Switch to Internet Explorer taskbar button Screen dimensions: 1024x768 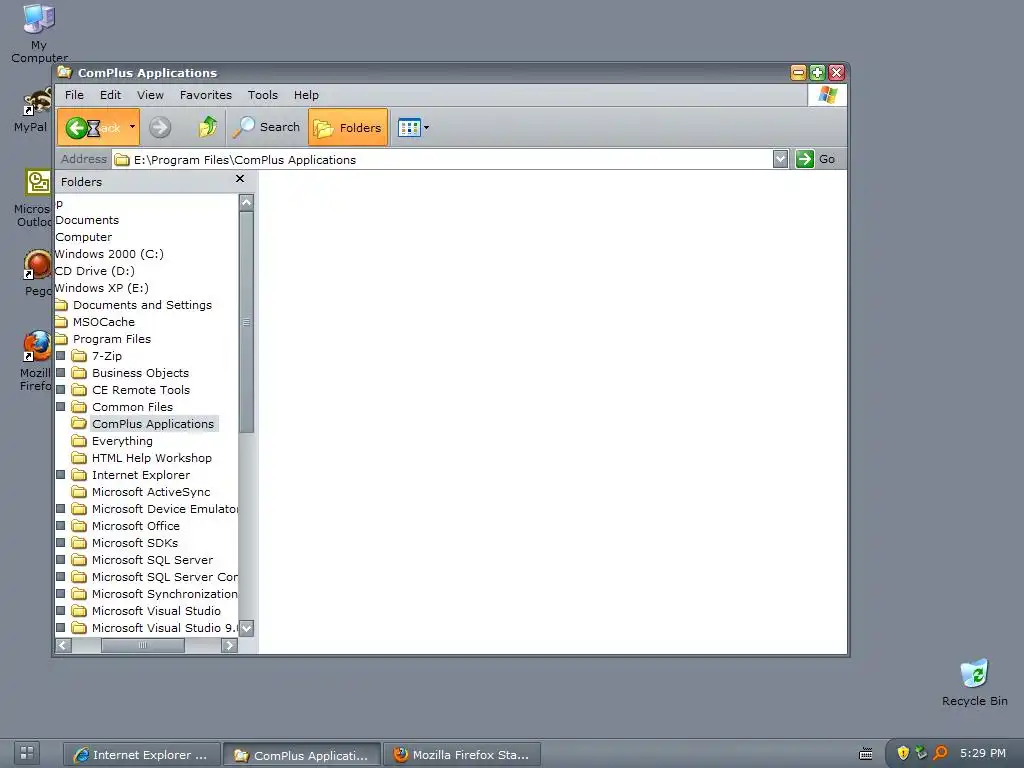pos(142,755)
